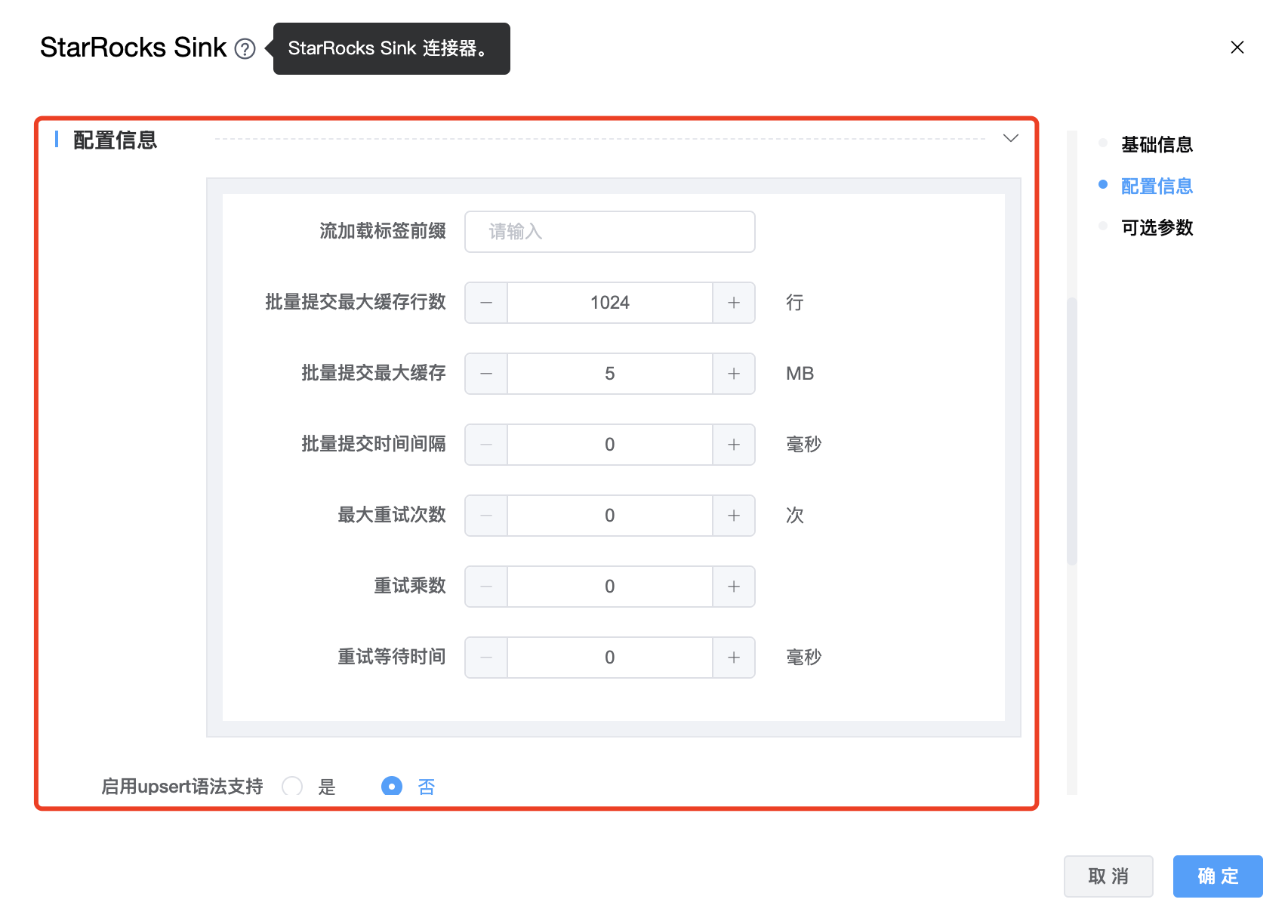
Task: Increment 批量提交时间间隔 milliseconds
Action: click(733, 445)
